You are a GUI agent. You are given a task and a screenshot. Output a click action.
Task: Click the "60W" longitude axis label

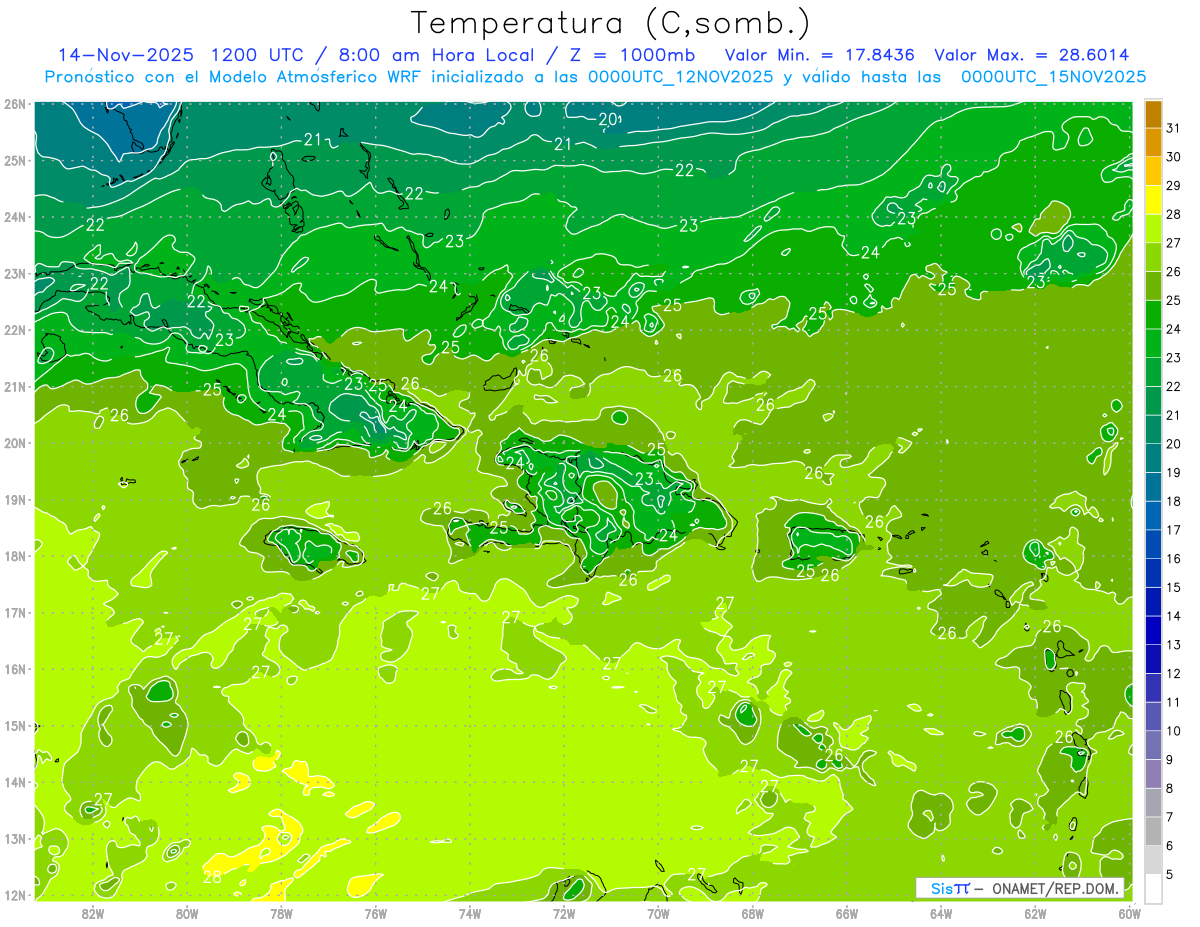coord(1129,914)
